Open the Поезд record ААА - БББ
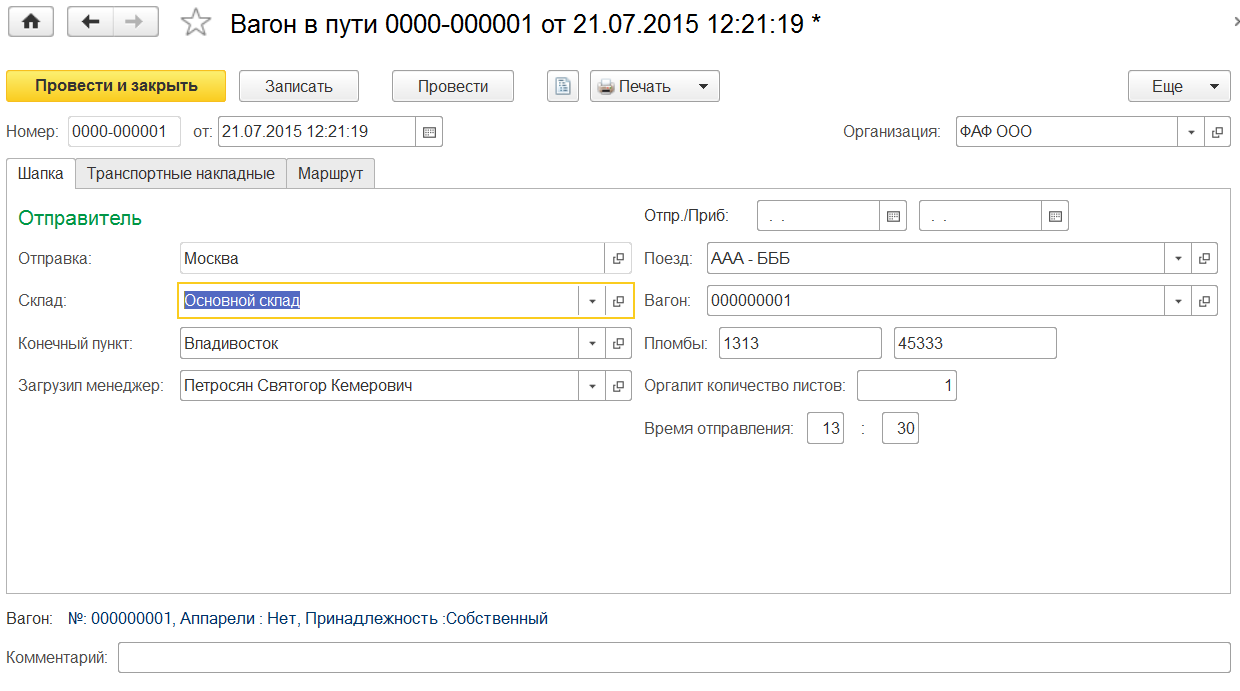Image resolution: width=1240 pixels, height=691 pixels. click(1205, 259)
